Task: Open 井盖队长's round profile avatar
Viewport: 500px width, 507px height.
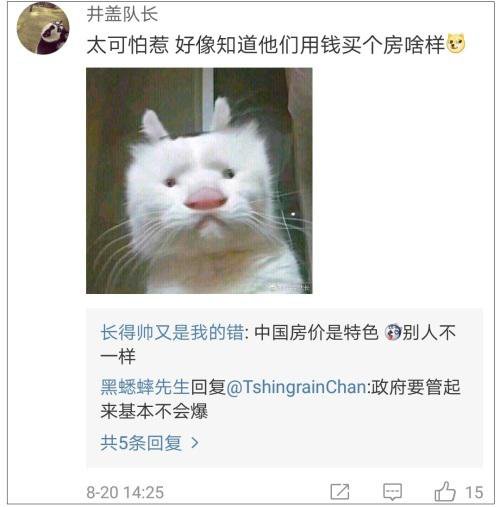Action: point(43,28)
